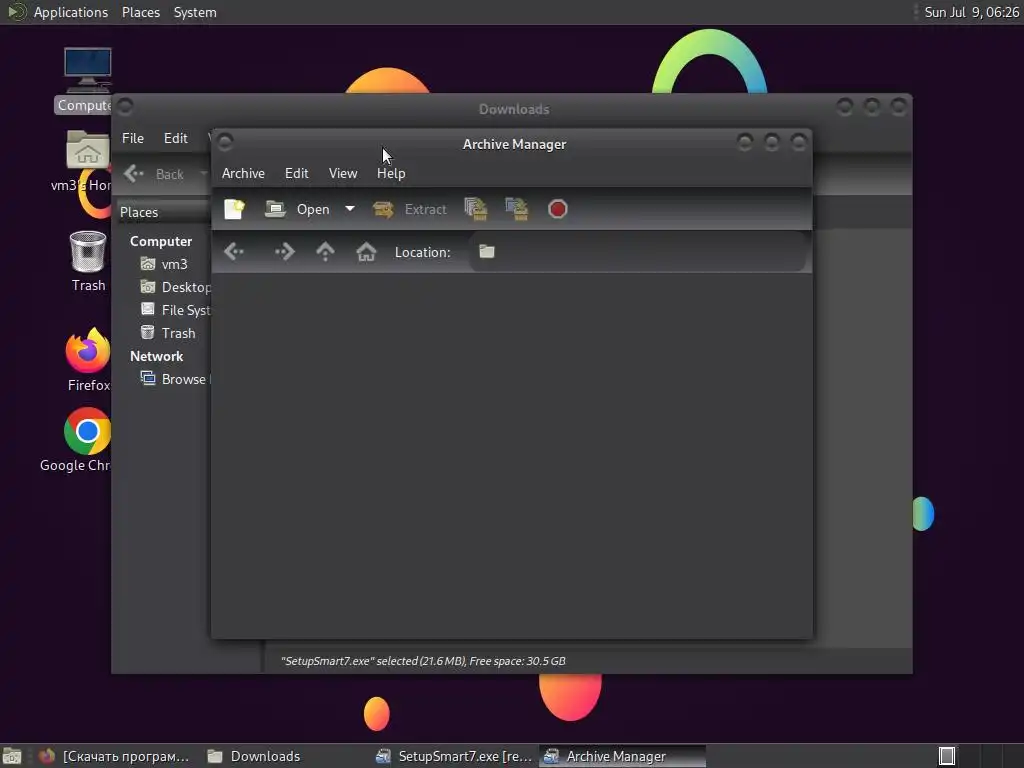Go to archive home location icon
Image resolution: width=1024 pixels, height=768 pixels.
click(x=366, y=251)
